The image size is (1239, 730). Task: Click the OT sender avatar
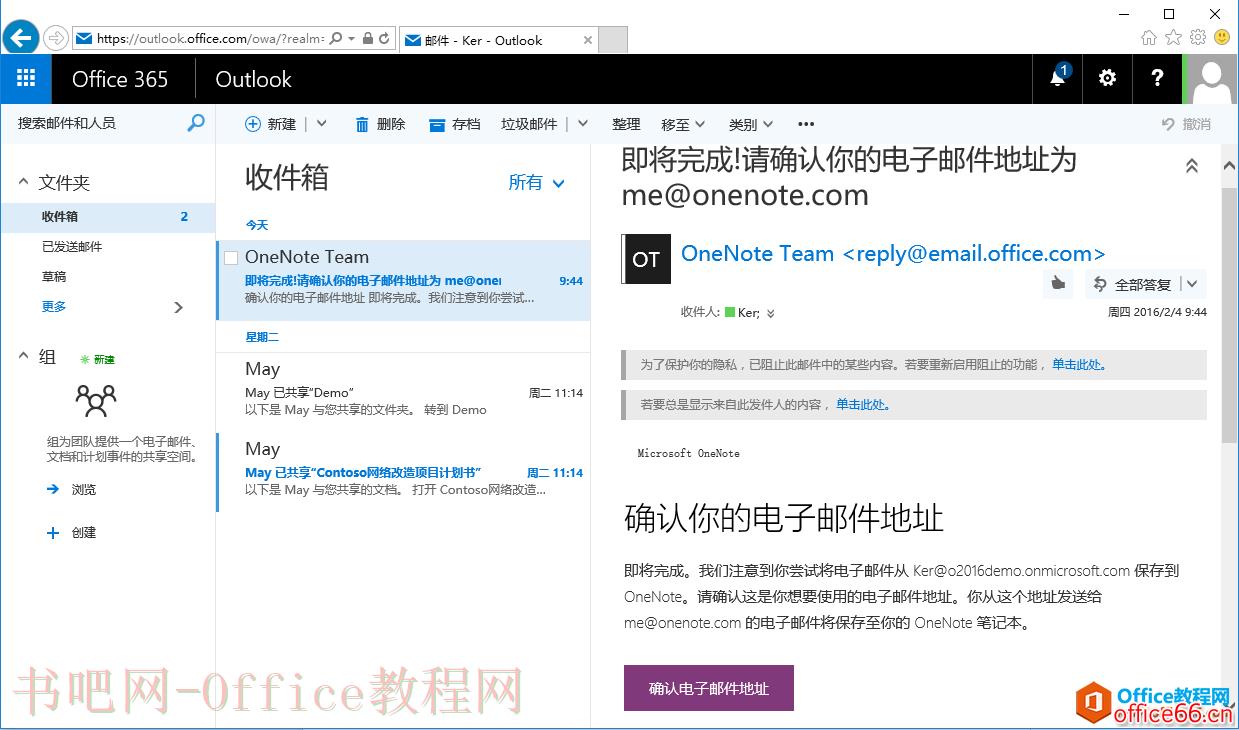point(645,259)
